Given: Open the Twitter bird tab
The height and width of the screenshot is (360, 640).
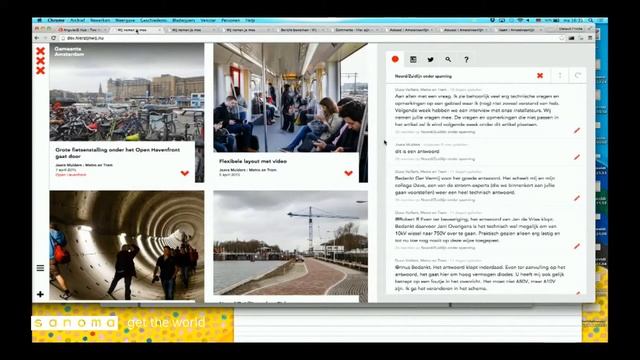Looking at the screenshot, I should pyautogui.click(x=431, y=60).
